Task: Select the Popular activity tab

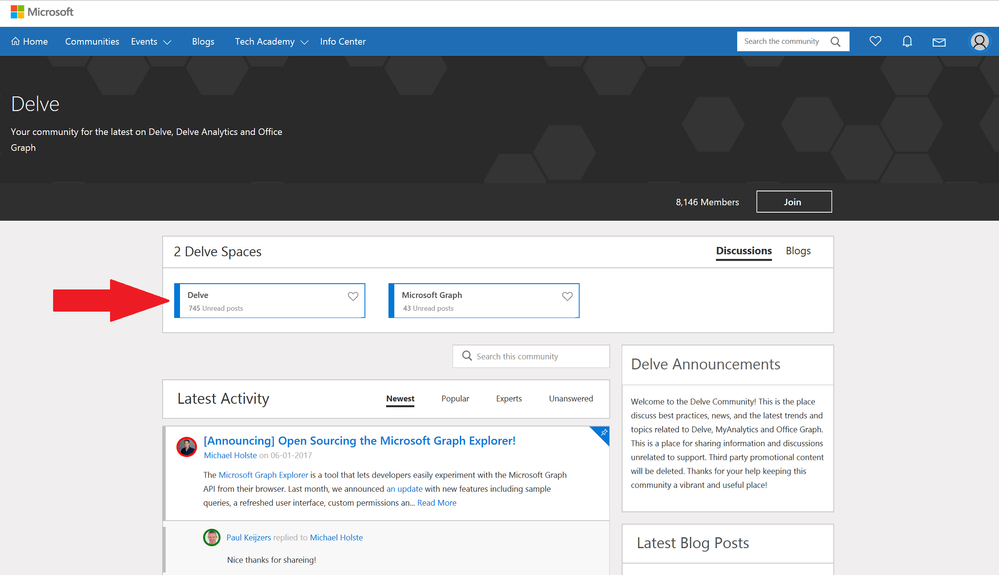Action: 455,399
